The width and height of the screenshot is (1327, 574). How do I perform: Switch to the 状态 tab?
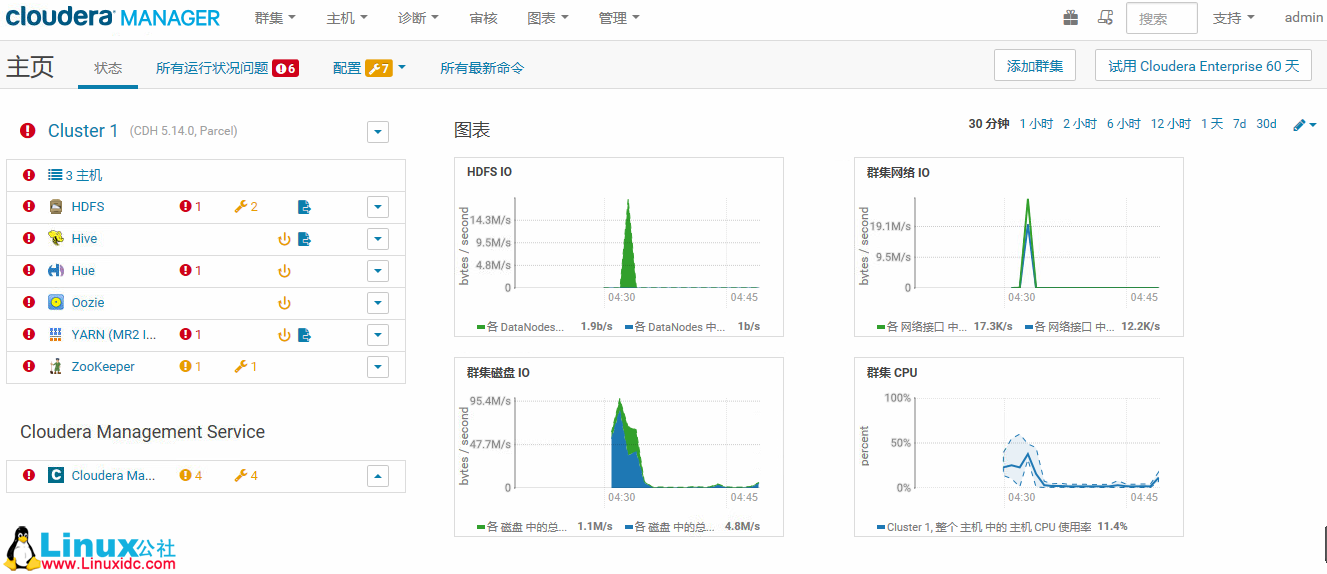(x=108, y=68)
